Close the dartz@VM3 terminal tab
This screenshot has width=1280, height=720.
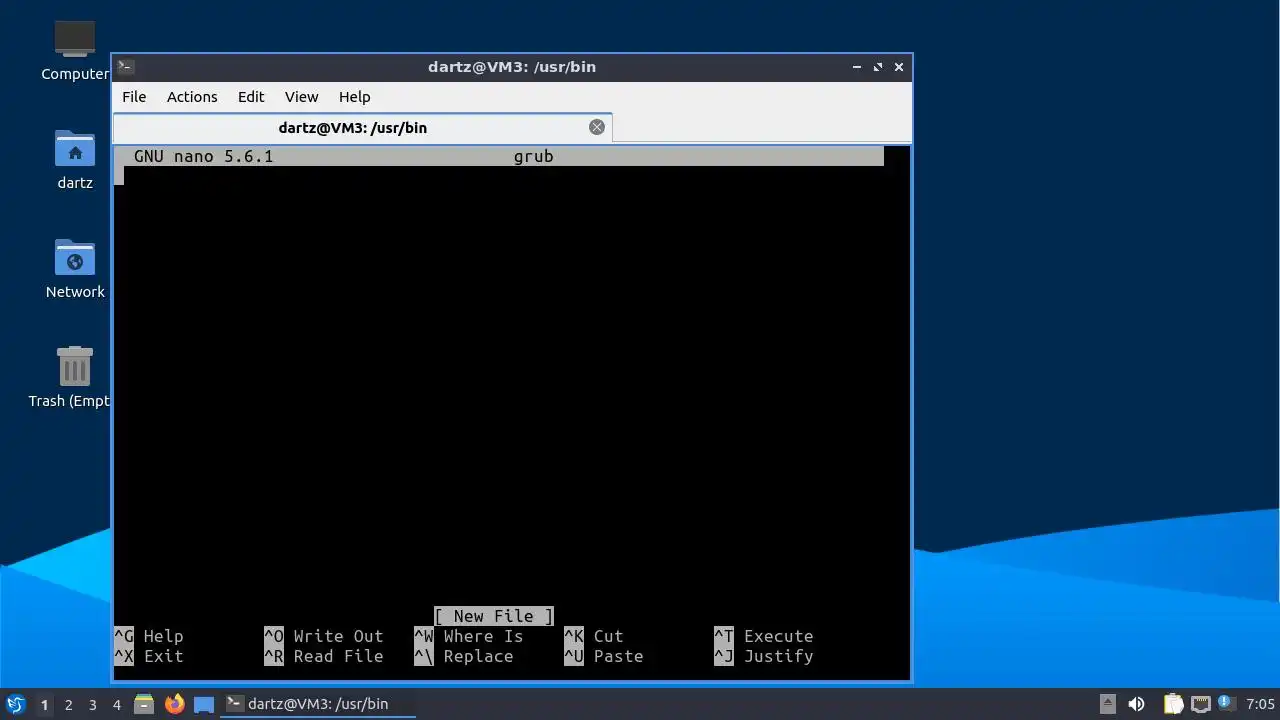[597, 127]
